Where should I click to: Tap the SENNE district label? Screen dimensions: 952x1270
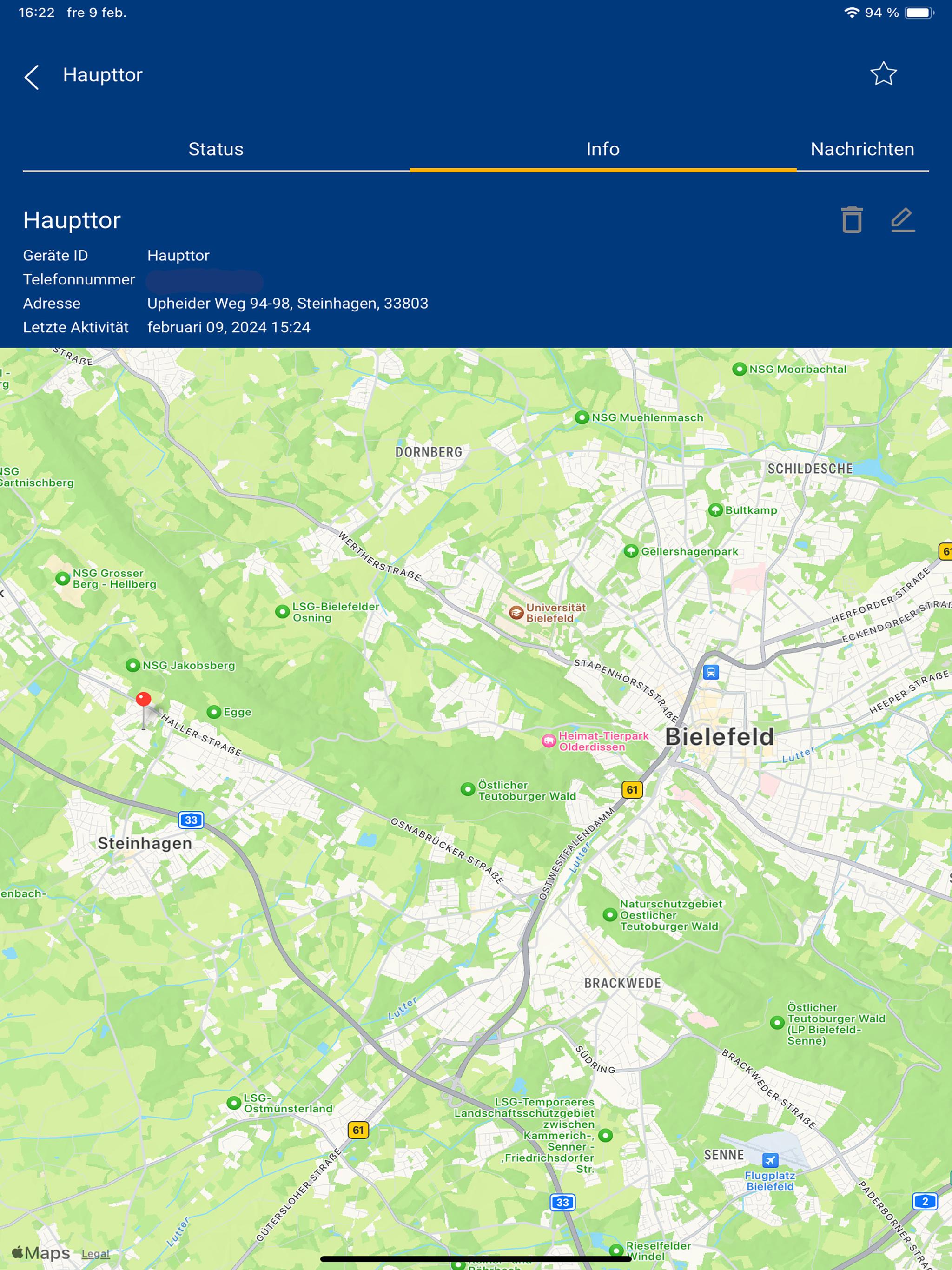723,1155
